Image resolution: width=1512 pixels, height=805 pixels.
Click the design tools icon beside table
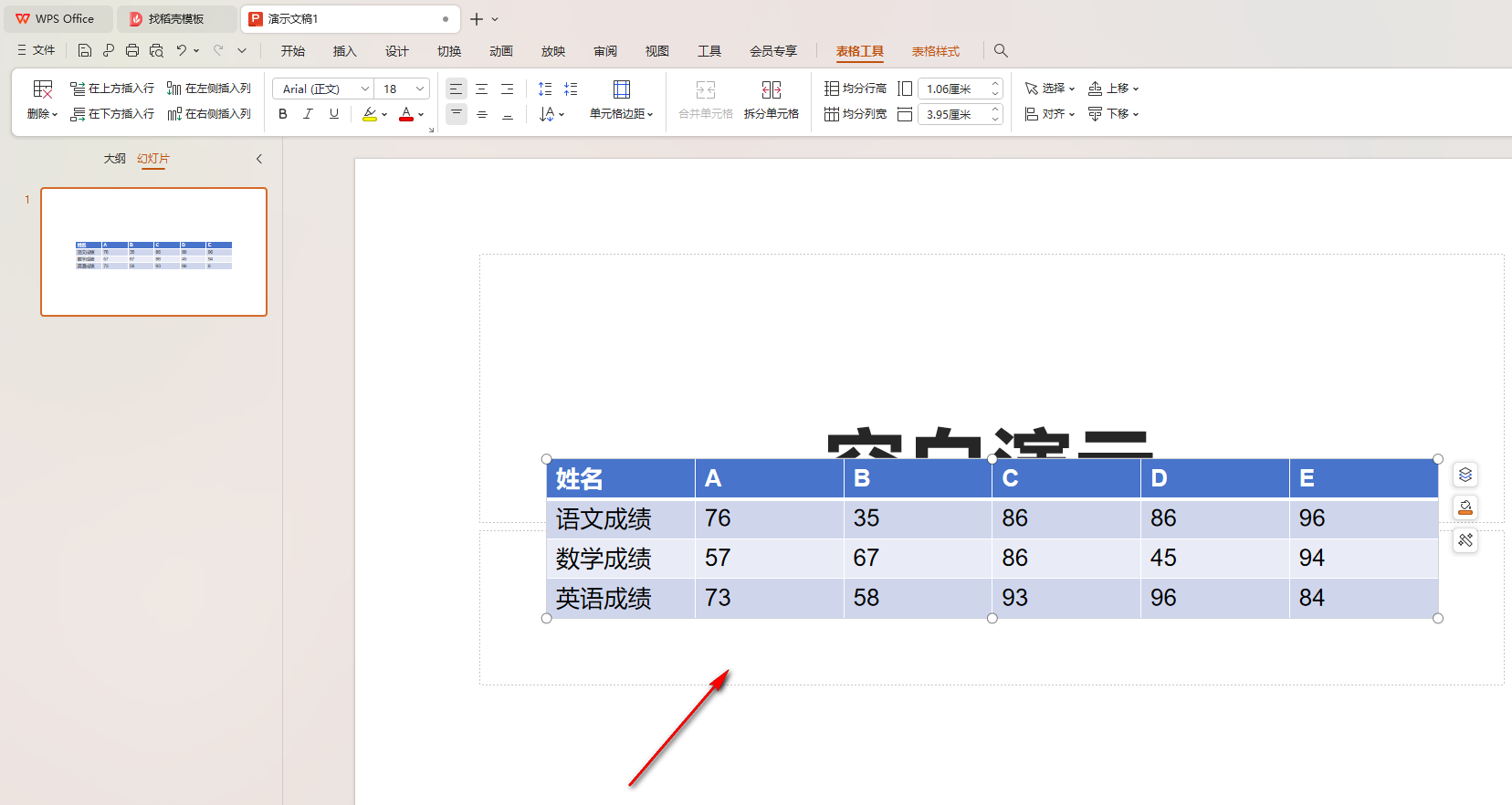point(1465,540)
